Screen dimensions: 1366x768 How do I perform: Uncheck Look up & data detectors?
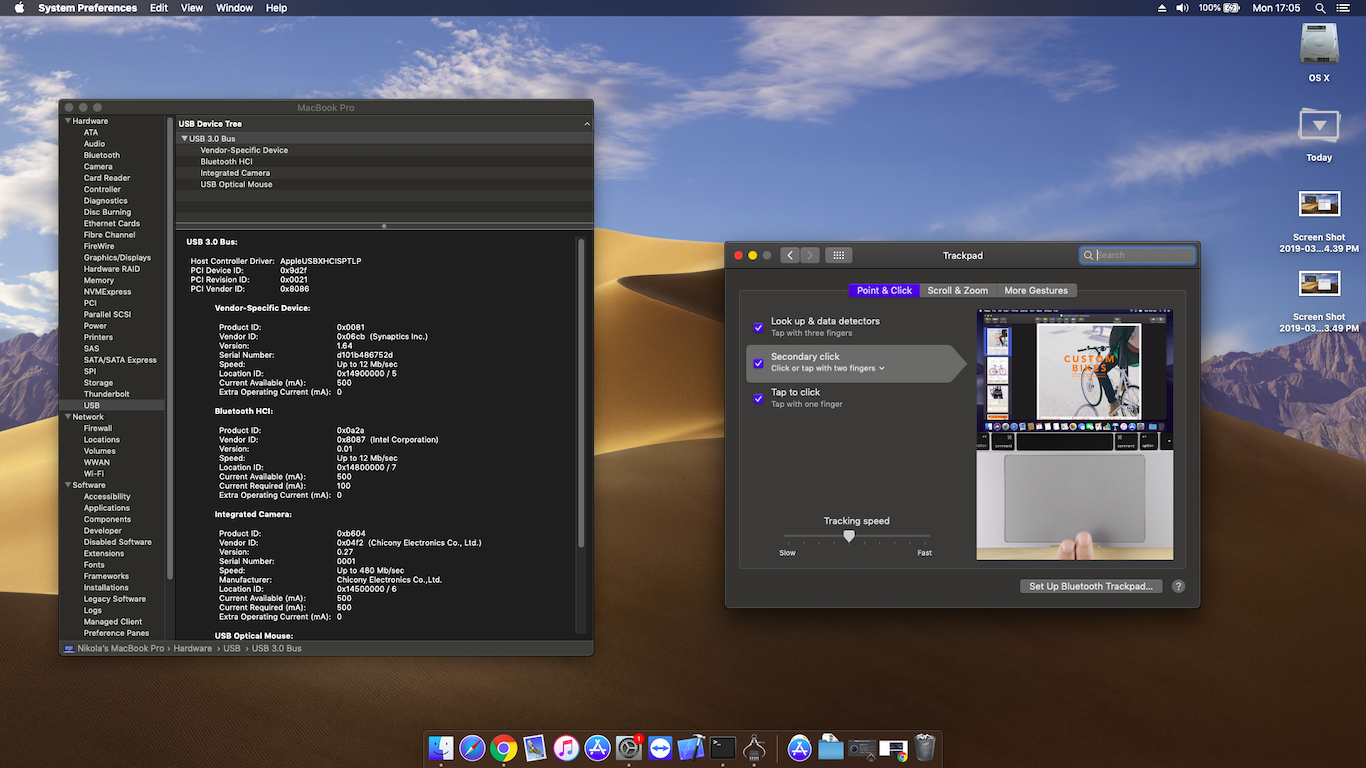point(757,327)
